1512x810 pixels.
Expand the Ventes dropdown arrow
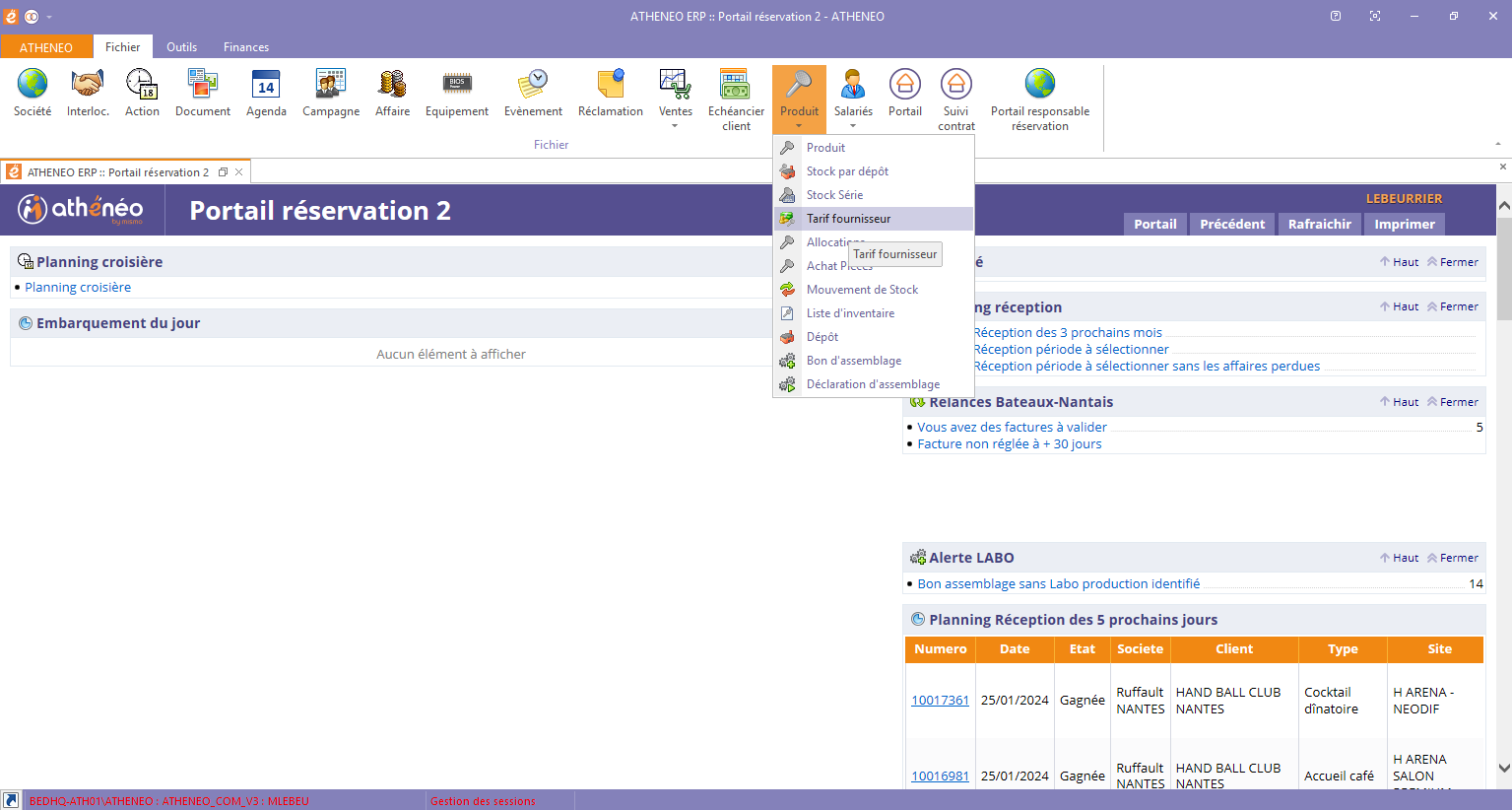tap(676, 126)
